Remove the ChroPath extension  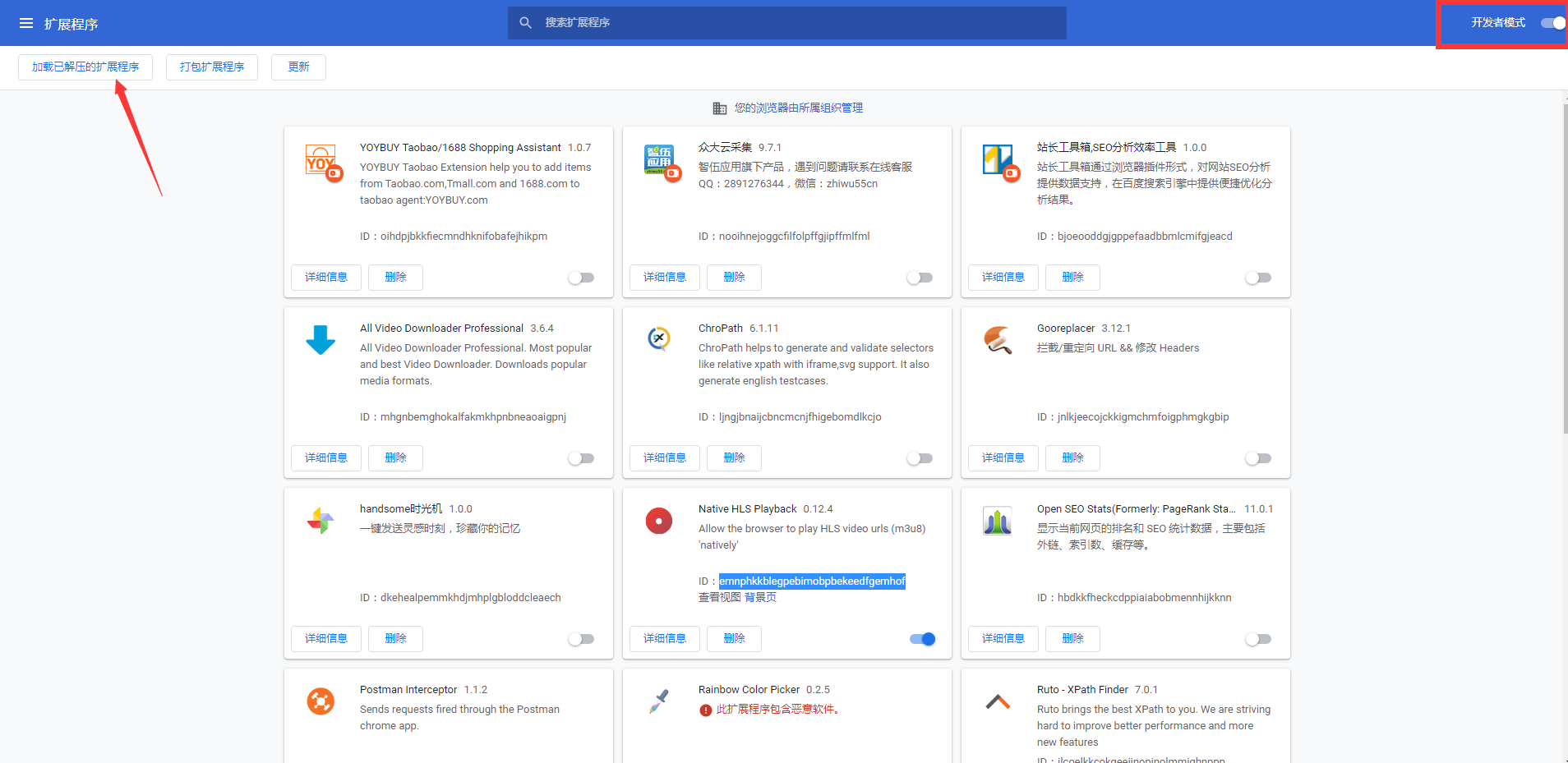coord(734,458)
